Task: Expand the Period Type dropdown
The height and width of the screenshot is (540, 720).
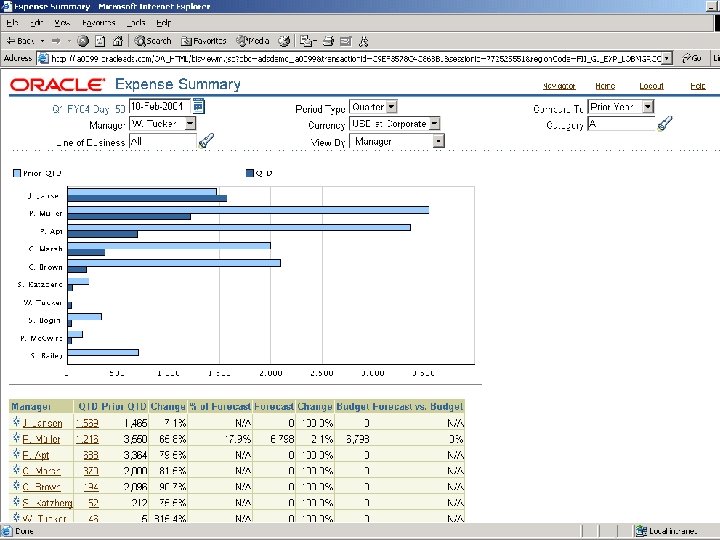Action: pyautogui.click(x=391, y=107)
